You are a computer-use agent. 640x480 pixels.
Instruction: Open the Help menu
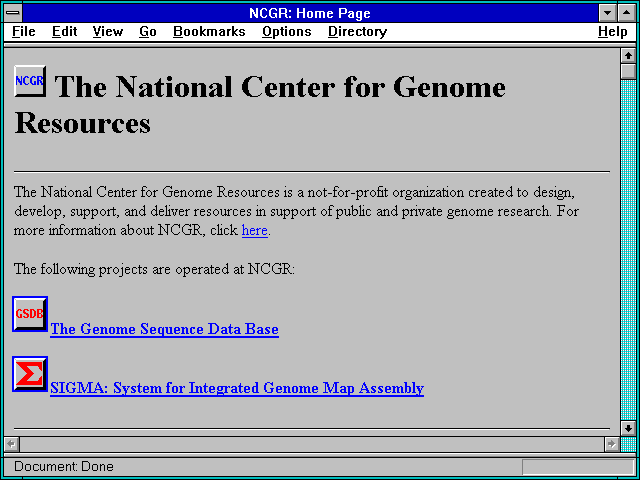coord(613,31)
